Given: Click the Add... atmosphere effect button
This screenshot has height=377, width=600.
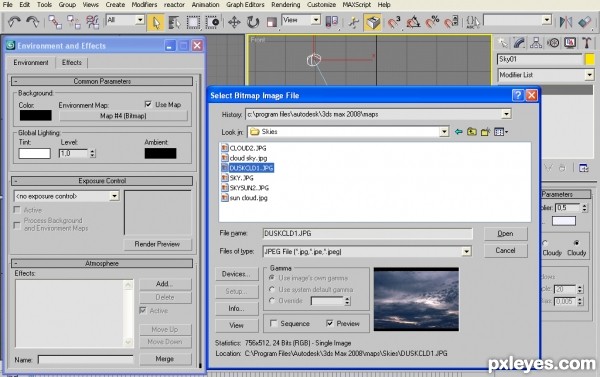Looking at the screenshot, I should coord(165,284).
